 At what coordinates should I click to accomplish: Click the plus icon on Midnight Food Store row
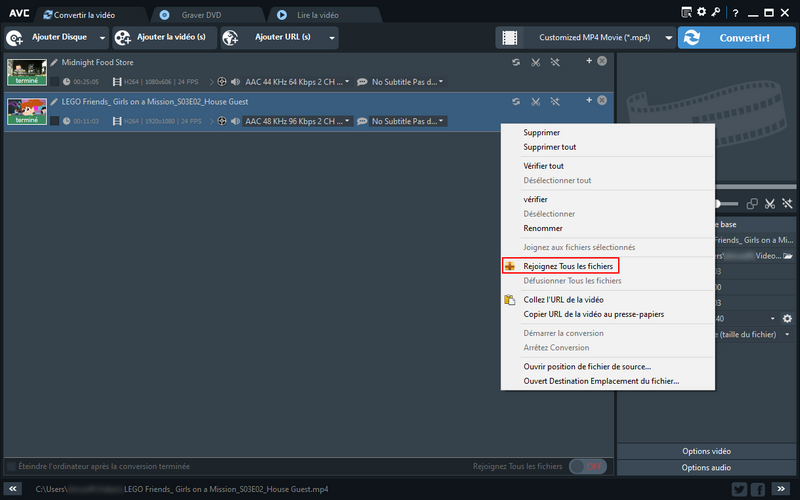coord(589,61)
